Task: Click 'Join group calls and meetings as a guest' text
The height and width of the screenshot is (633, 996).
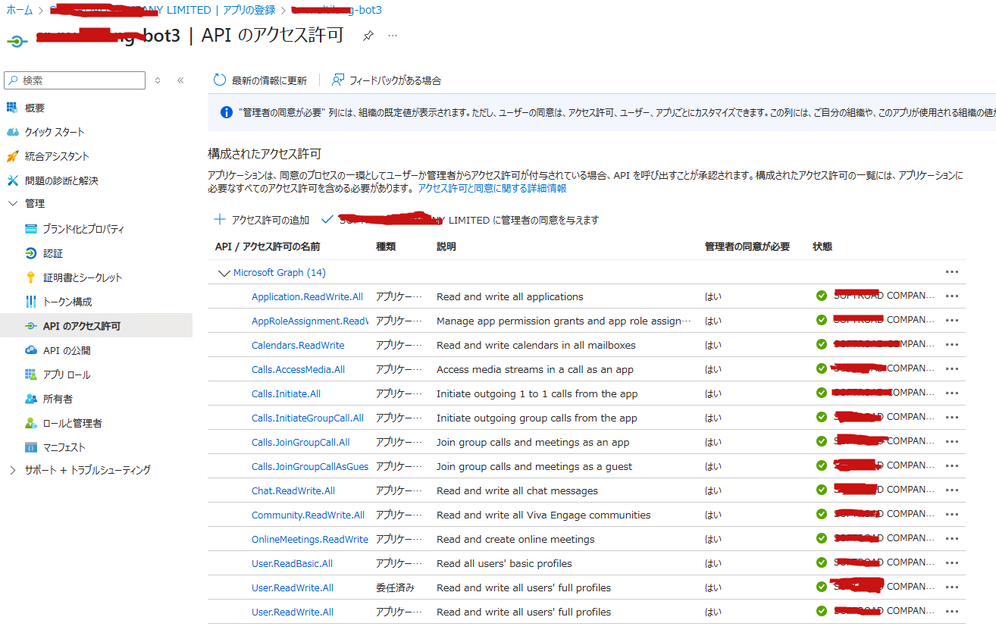Action: (x=534, y=467)
